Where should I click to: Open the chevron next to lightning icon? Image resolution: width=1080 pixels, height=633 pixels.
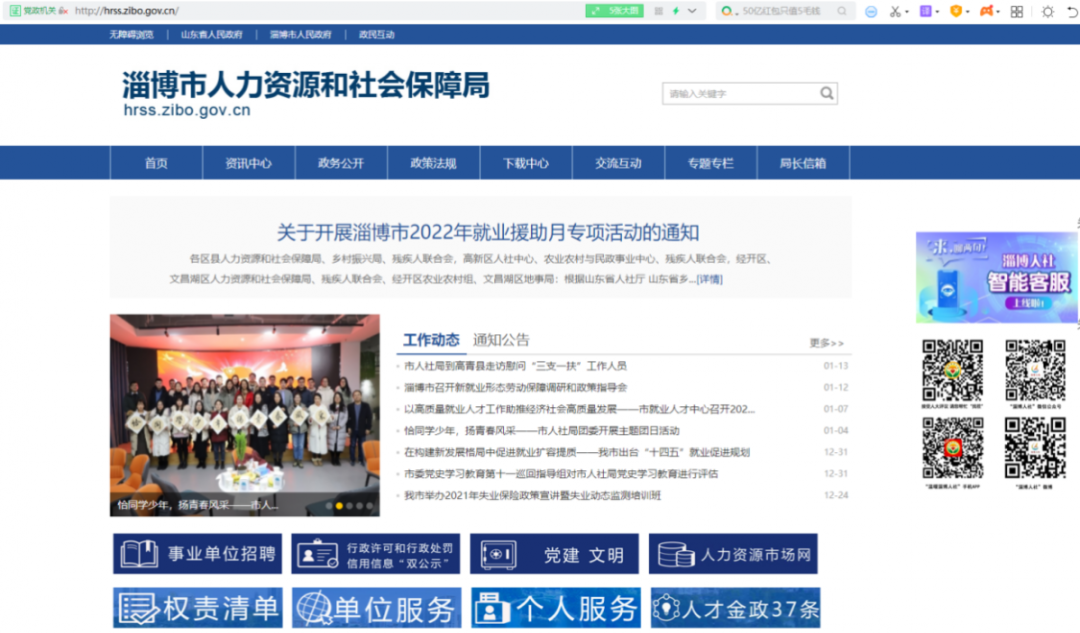691,10
